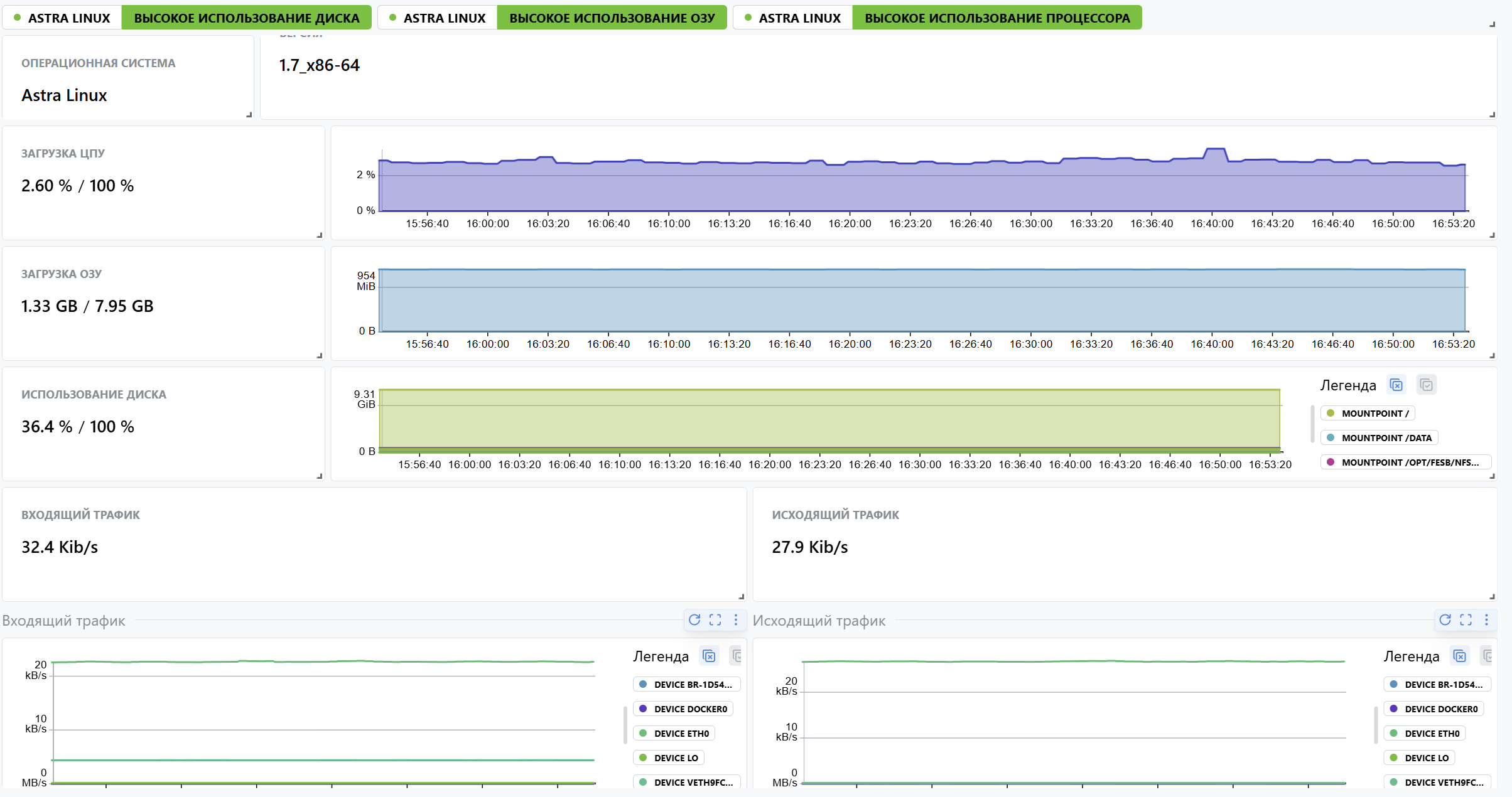Click the disk usage area chart
Image resolution: width=1512 pixels, height=797 pixels.
[x=829, y=420]
